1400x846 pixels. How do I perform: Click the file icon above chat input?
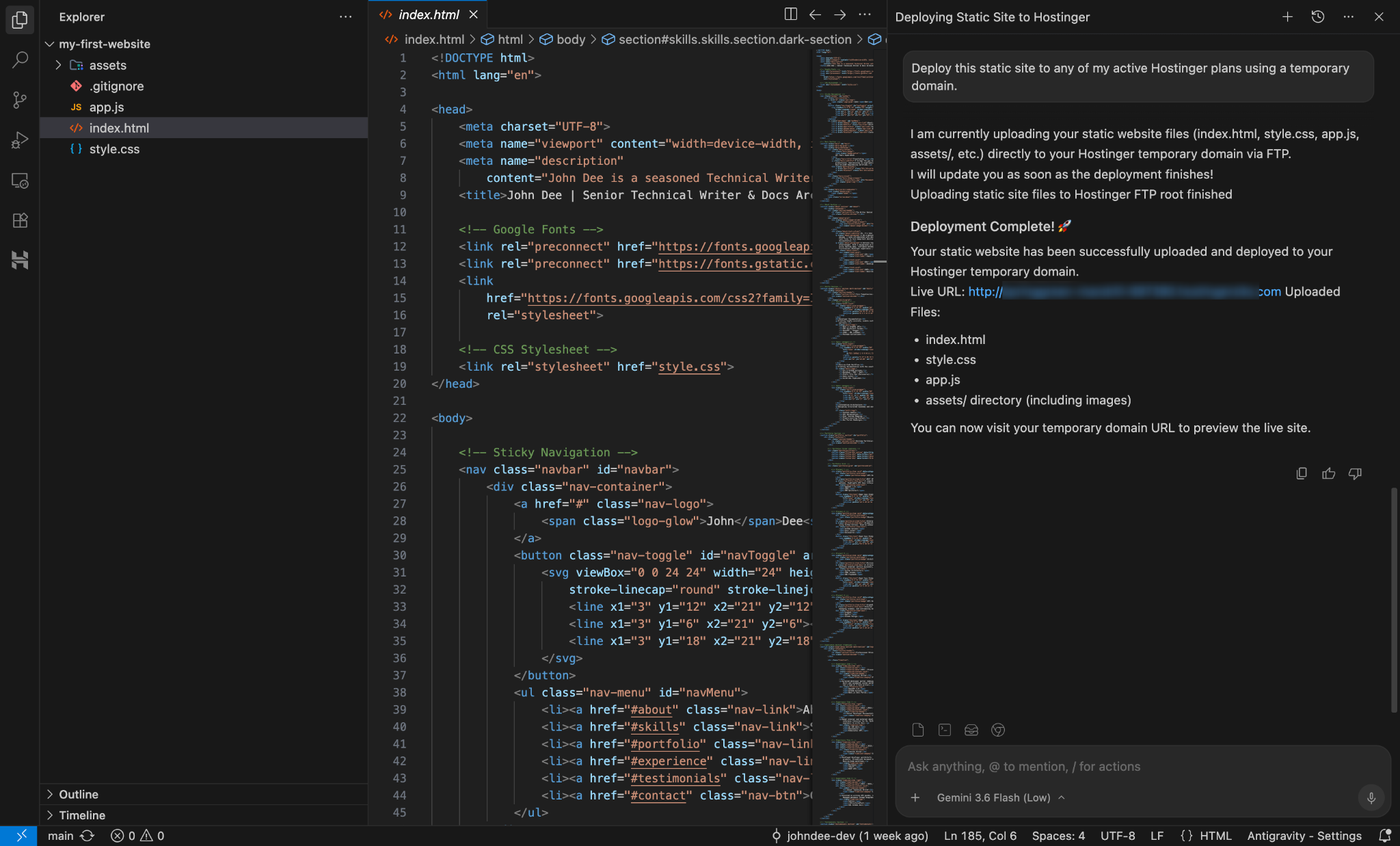click(x=918, y=730)
